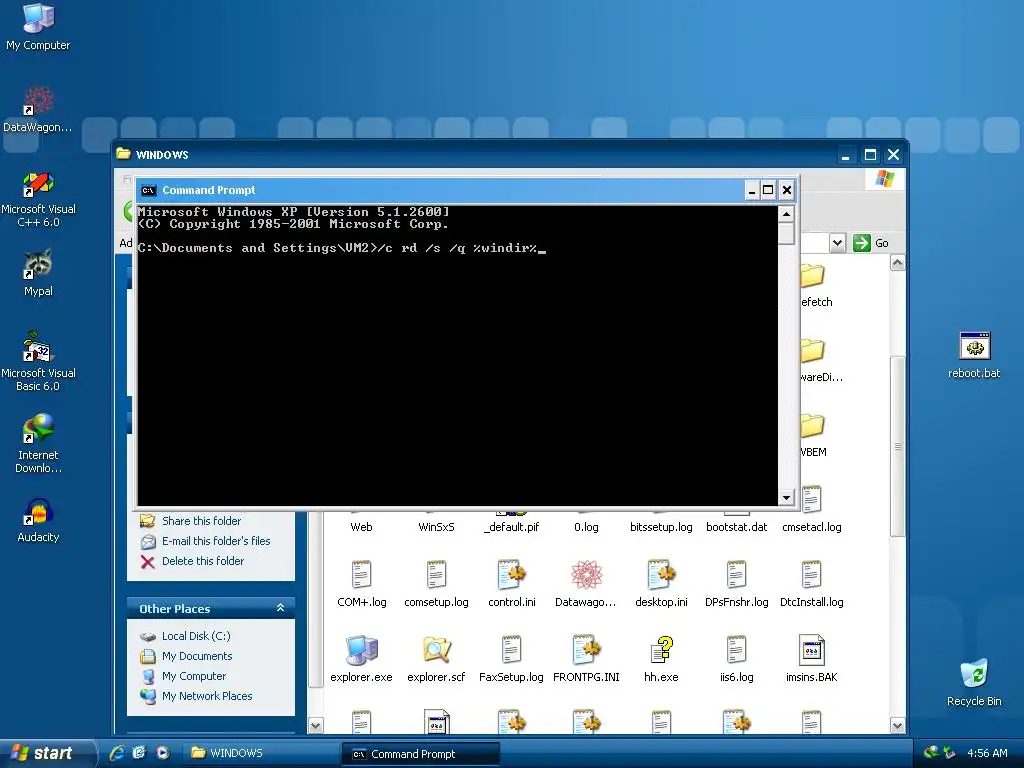The height and width of the screenshot is (768, 1024).
Task: Minimize the WINDOWS explorer window
Action: click(x=846, y=155)
